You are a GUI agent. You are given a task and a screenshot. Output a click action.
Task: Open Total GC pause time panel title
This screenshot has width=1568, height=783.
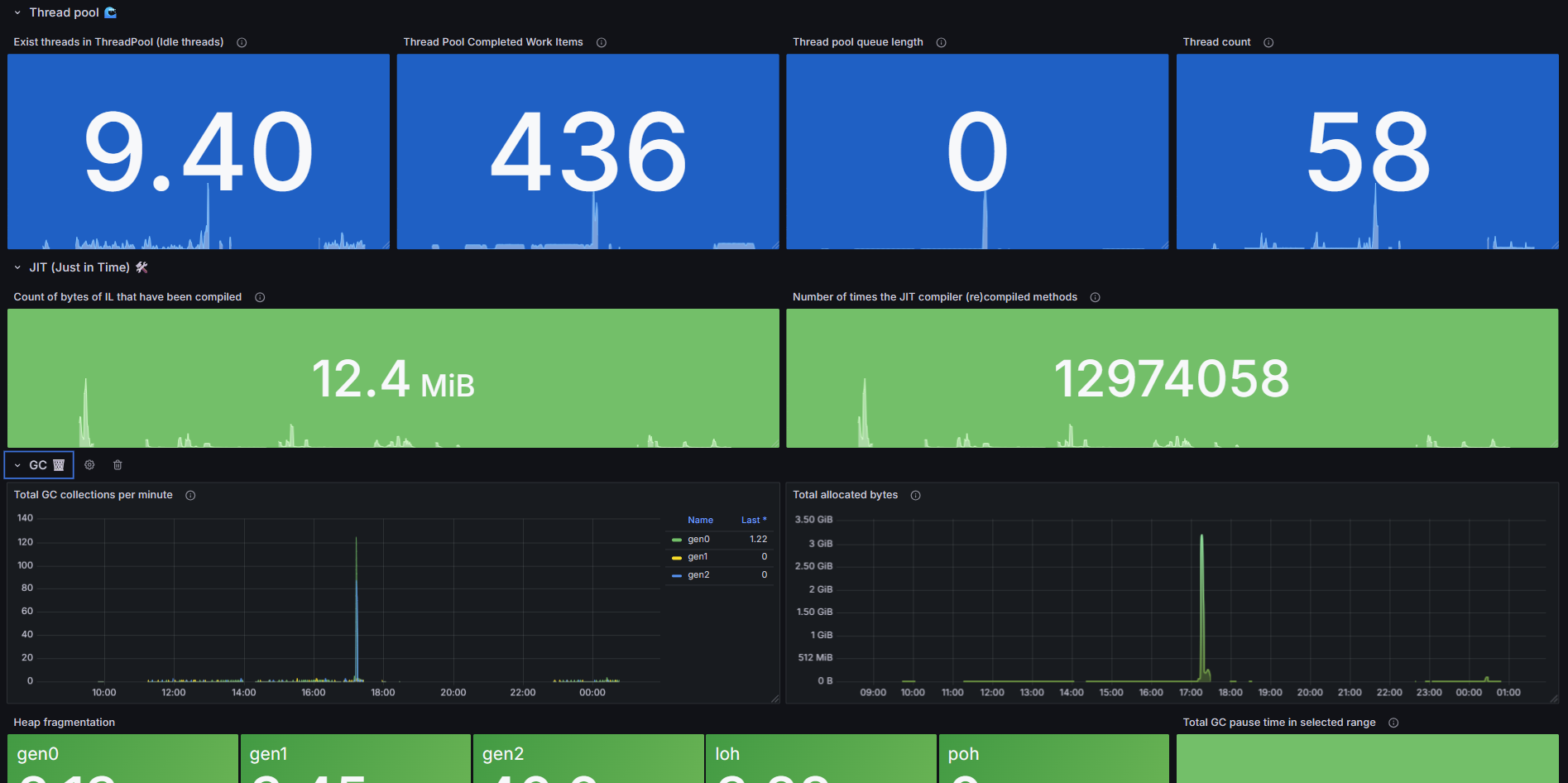[x=1279, y=723]
